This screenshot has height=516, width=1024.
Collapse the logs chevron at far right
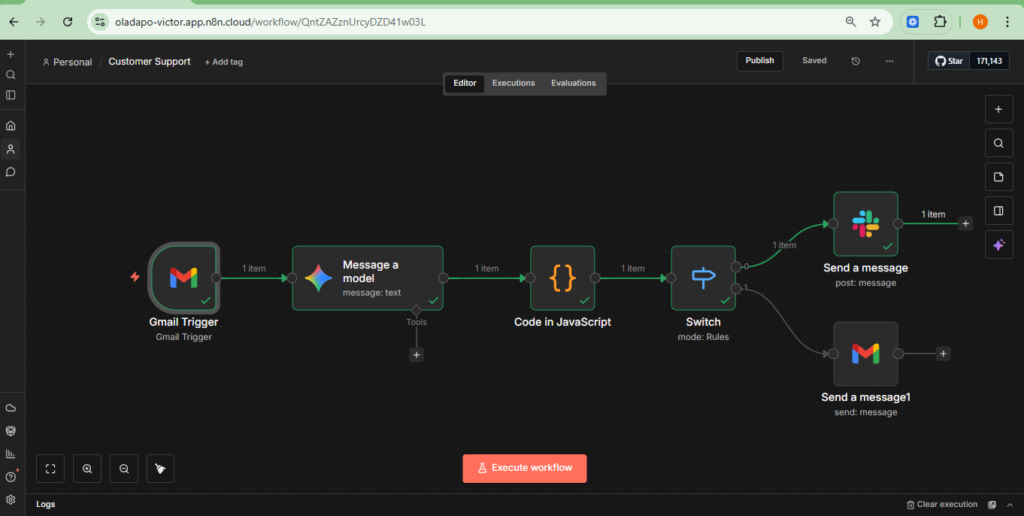1011,504
